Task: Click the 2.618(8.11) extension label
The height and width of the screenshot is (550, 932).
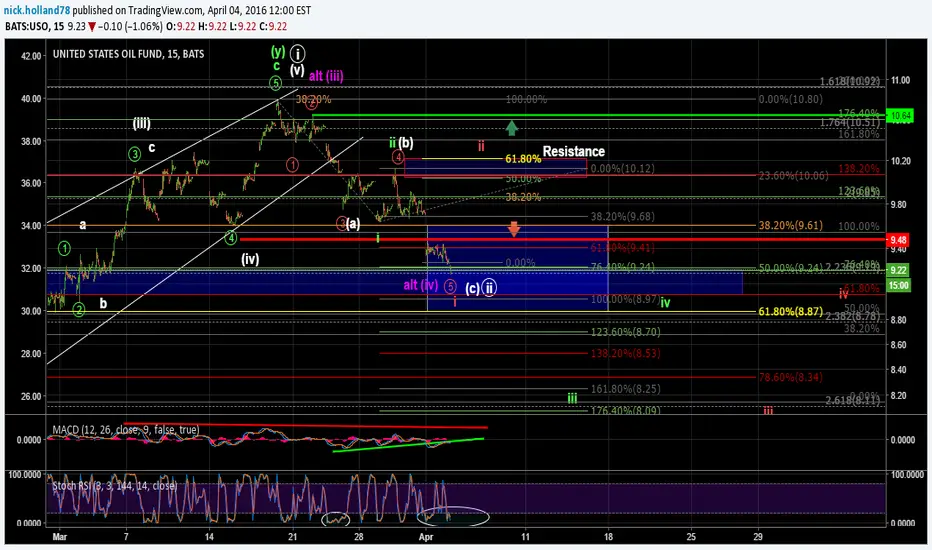Action: pyautogui.click(x=852, y=401)
